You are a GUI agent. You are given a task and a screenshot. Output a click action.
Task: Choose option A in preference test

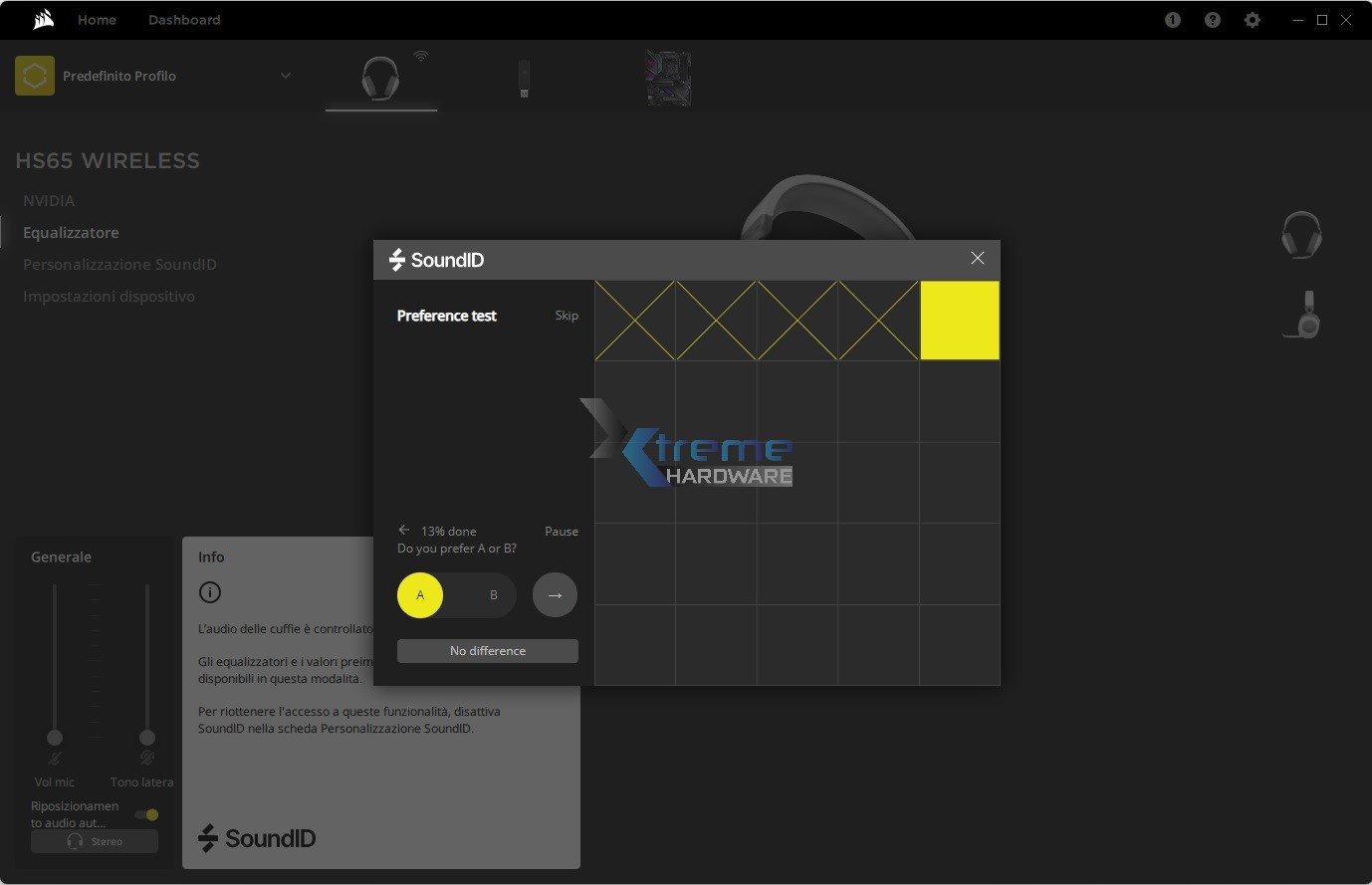click(420, 595)
